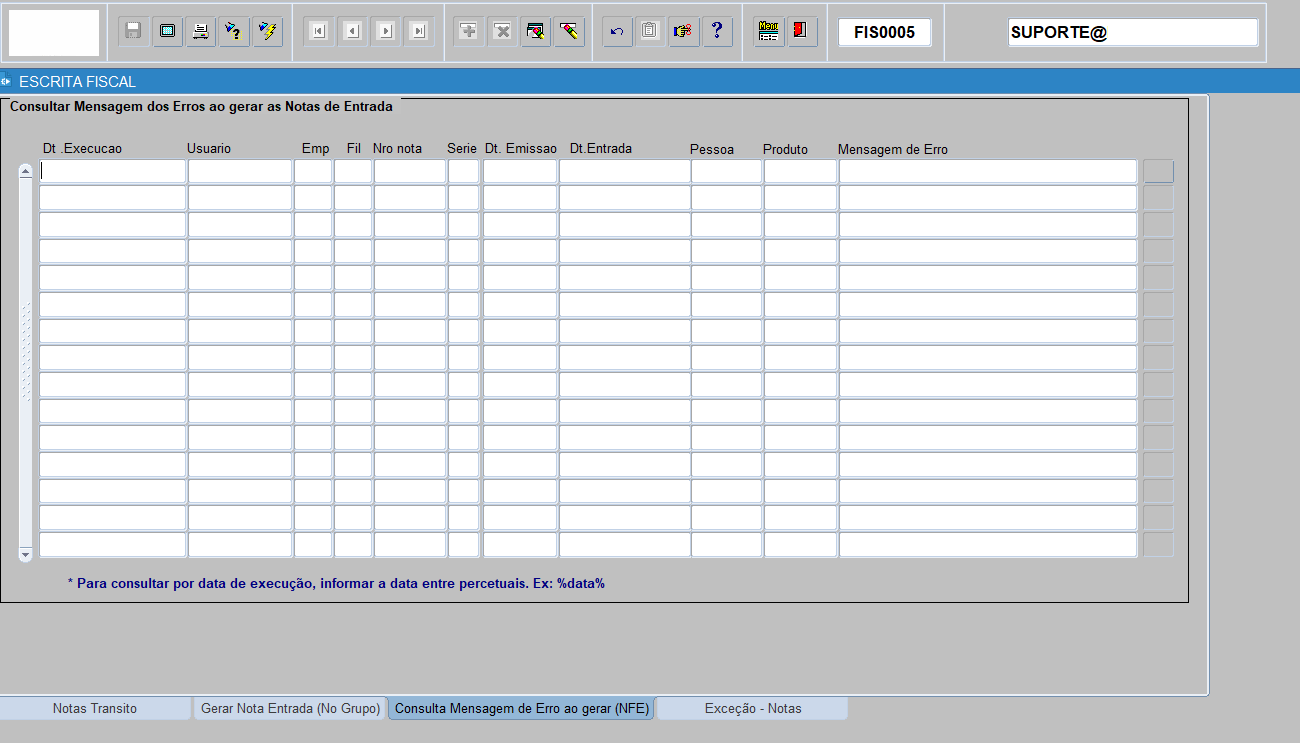
Task: Go to previous record using toolbar arrow
Action: (352, 31)
